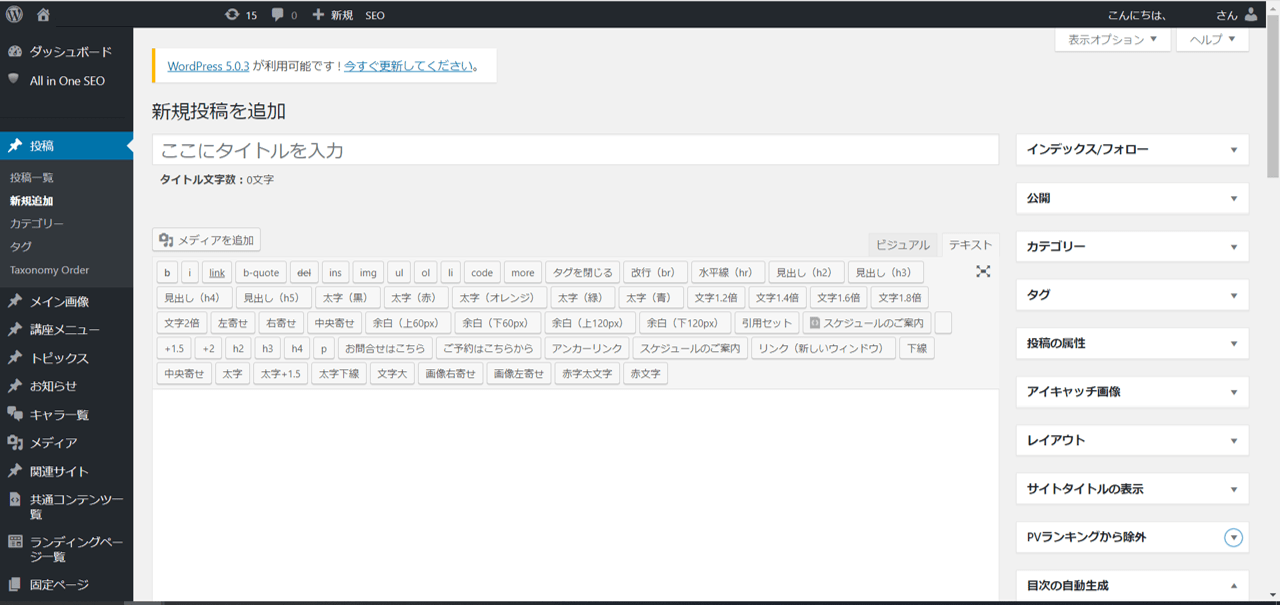This screenshot has height=605, width=1280.
Task: Open the SEO admin bar menu
Action: (375, 15)
